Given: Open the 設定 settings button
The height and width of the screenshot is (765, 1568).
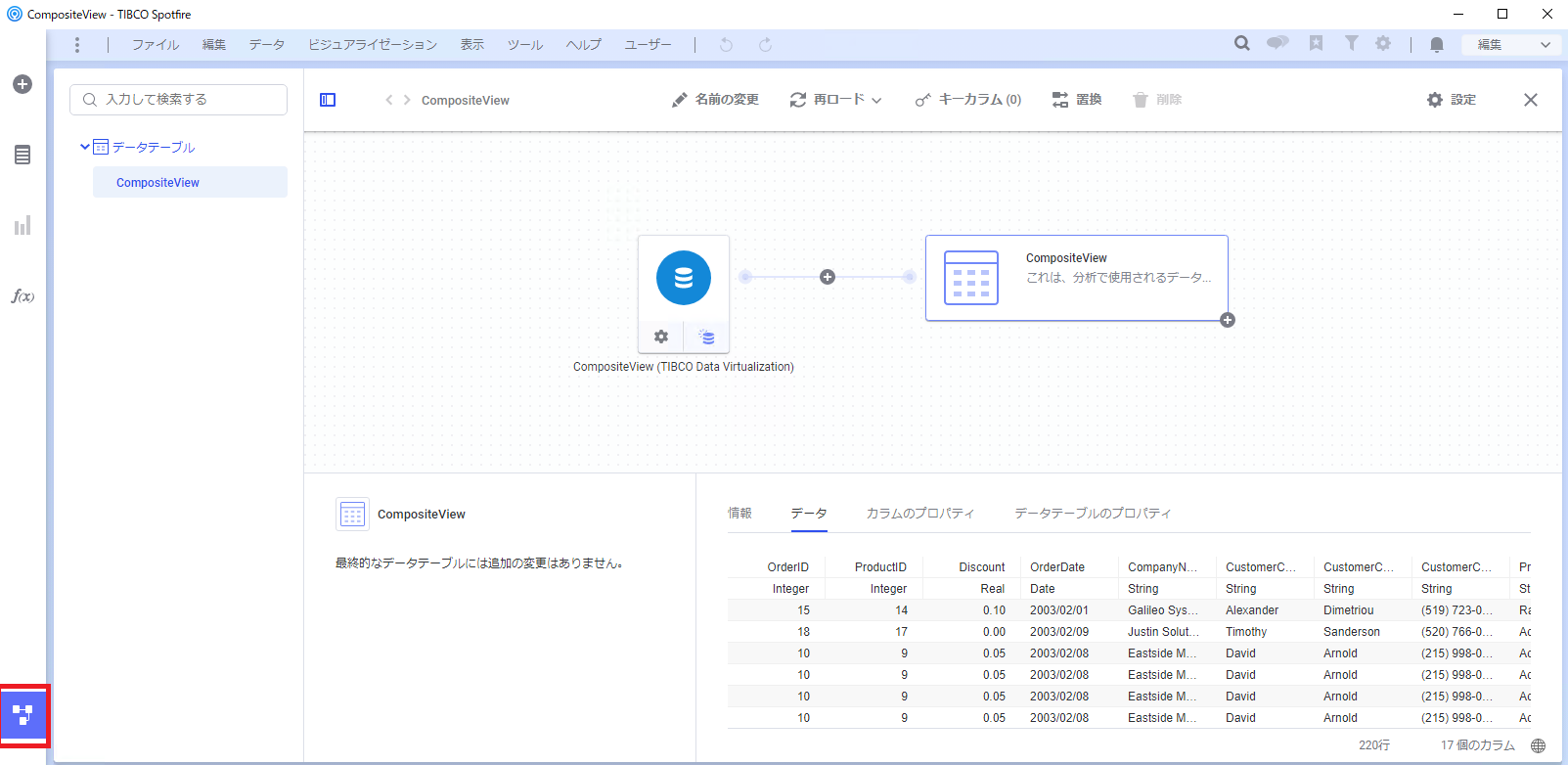Looking at the screenshot, I should 1452,100.
